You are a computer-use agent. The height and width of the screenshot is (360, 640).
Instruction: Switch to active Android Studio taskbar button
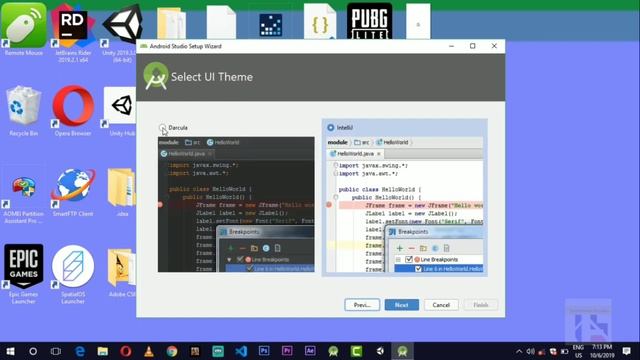tap(402, 351)
